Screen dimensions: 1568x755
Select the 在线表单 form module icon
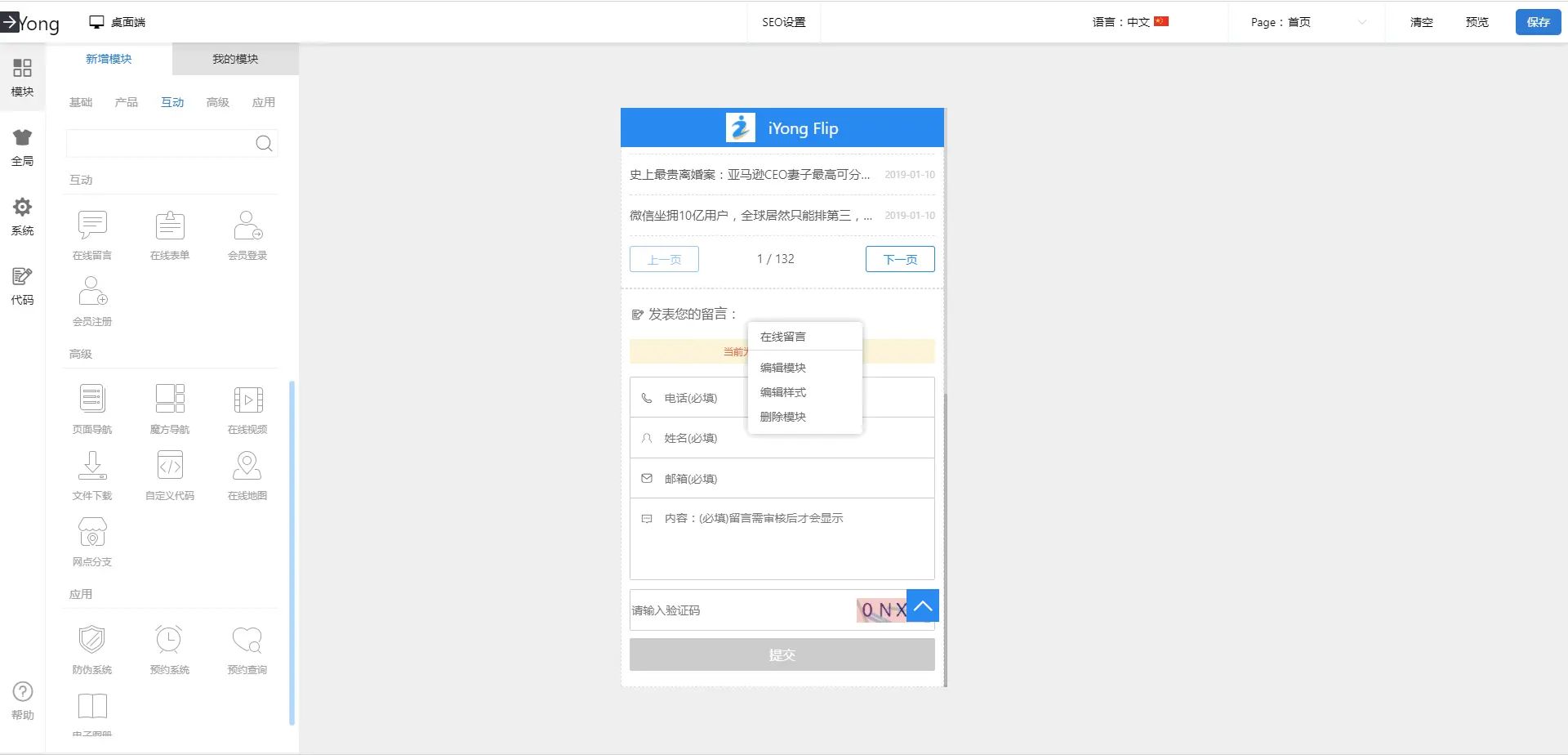170,226
